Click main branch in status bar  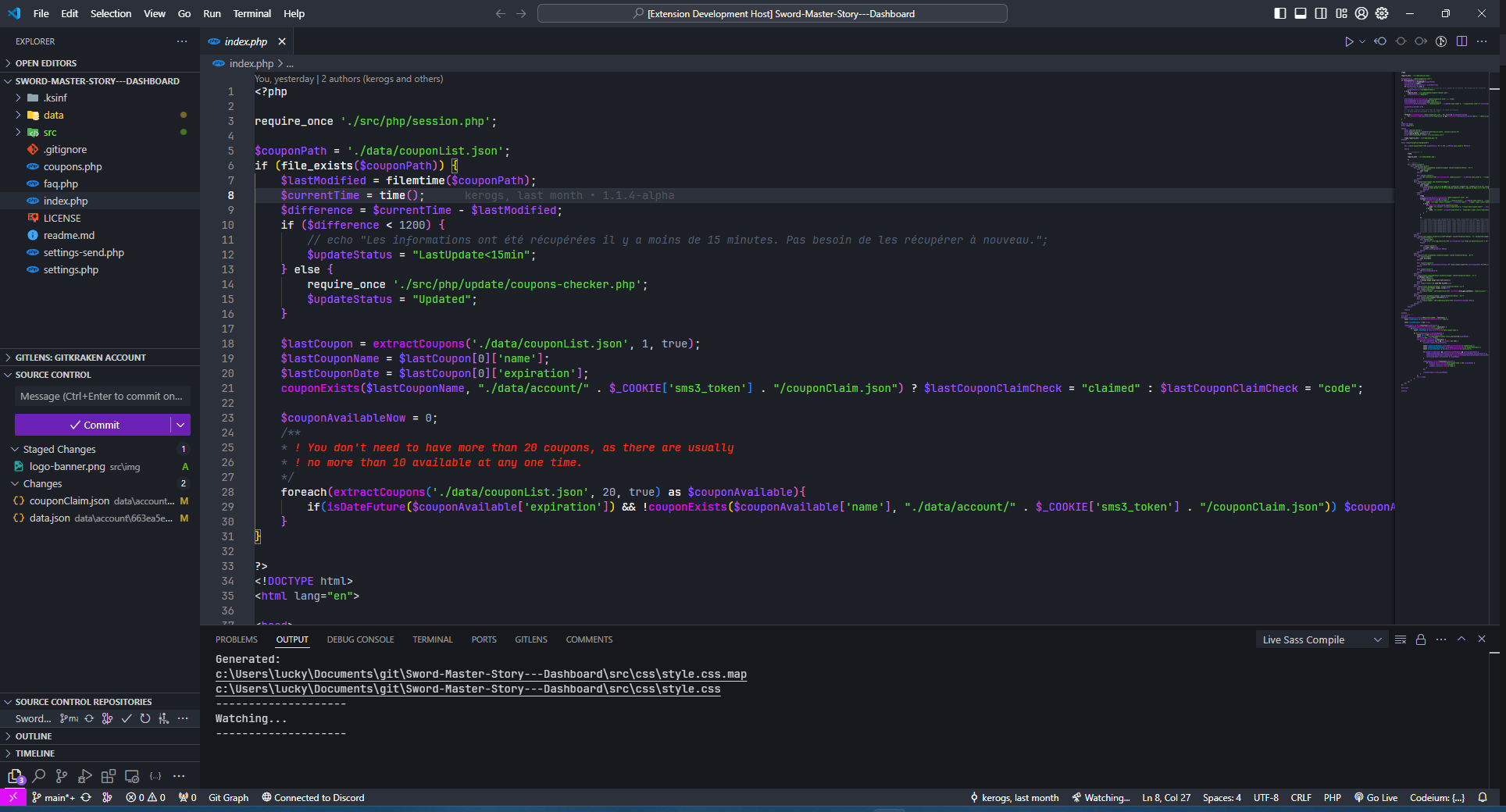(x=53, y=797)
